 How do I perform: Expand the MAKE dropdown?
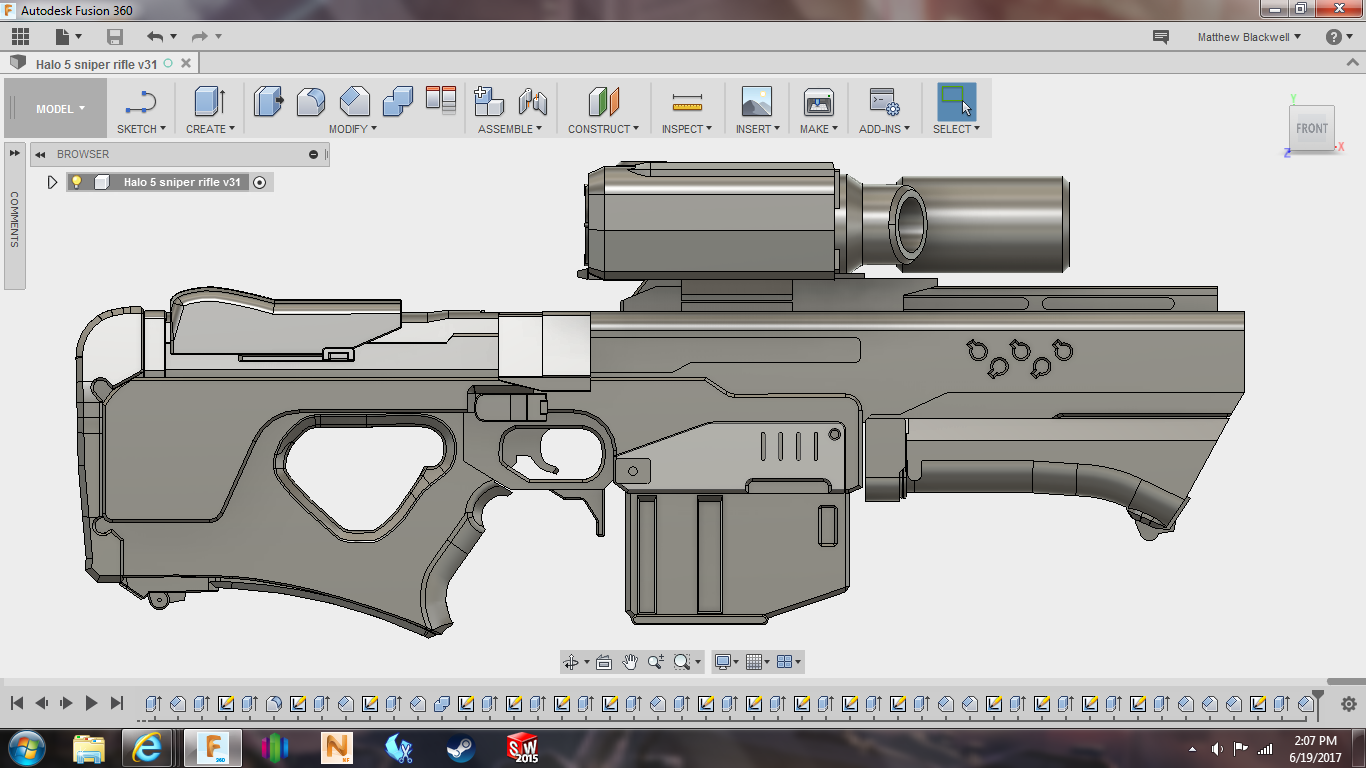point(819,129)
